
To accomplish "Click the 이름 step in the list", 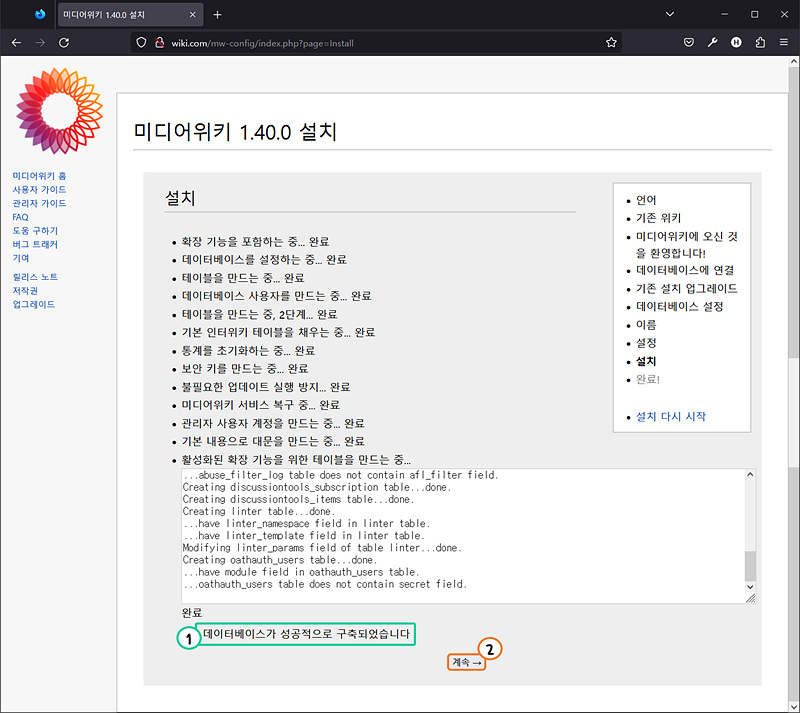I will click(646, 325).
